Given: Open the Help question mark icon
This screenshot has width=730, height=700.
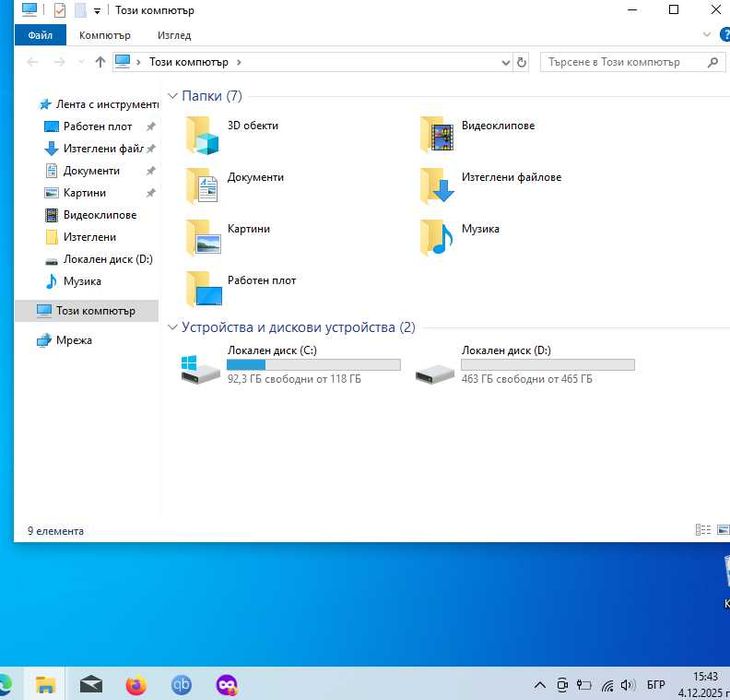Looking at the screenshot, I should pos(725,35).
